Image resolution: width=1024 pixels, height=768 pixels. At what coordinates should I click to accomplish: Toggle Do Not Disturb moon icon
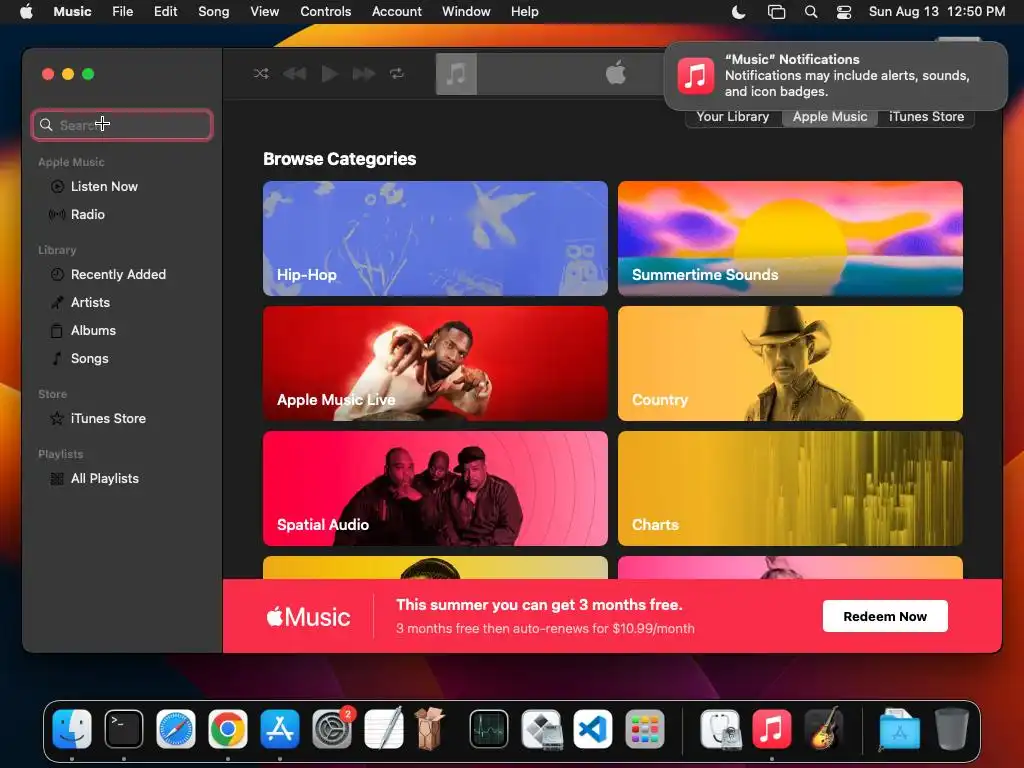(739, 12)
